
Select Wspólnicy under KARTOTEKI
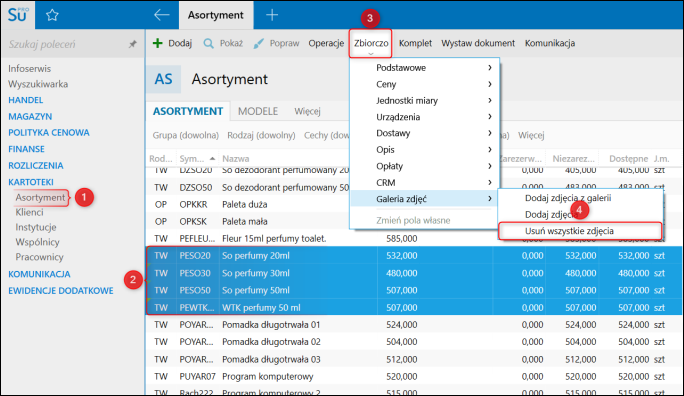pos(38,242)
